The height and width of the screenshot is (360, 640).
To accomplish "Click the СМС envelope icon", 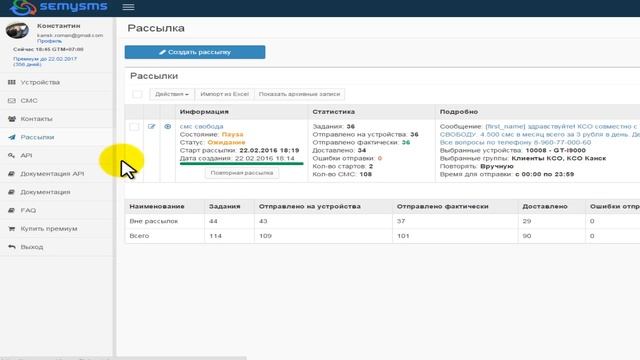I will pos(12,101).
